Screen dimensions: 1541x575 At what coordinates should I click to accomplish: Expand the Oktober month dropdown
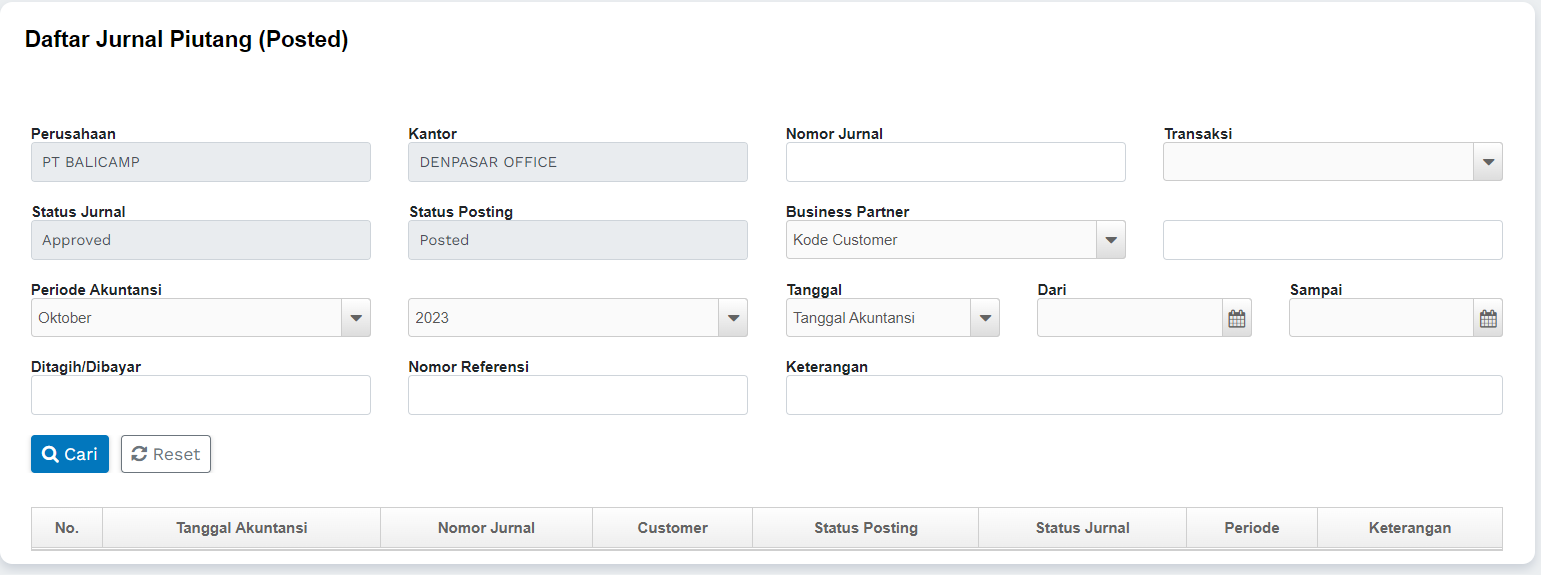pos(356,318)
